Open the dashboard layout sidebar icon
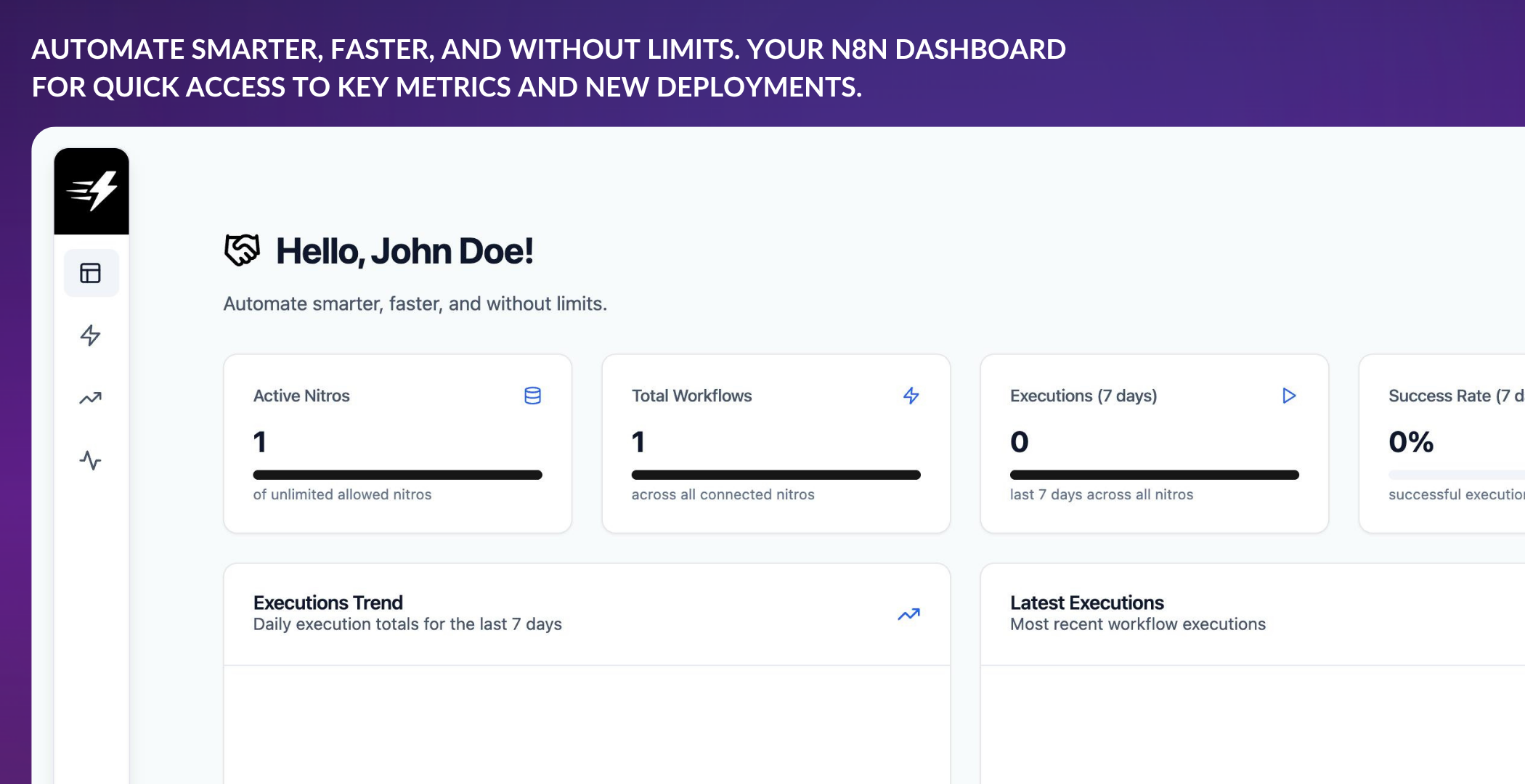Image resolution: width=1525 pixels, height=784 pixels. 91,273
